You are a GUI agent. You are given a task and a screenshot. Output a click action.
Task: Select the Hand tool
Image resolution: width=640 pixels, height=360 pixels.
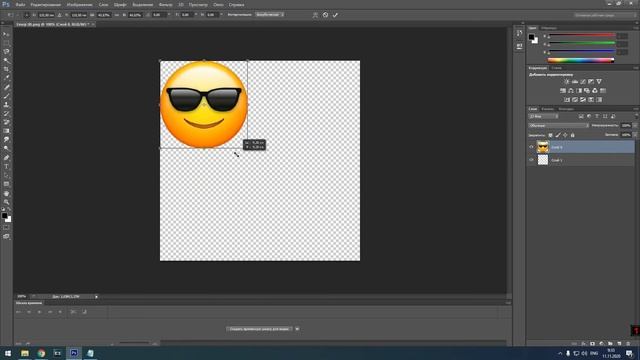click(6, 193)
